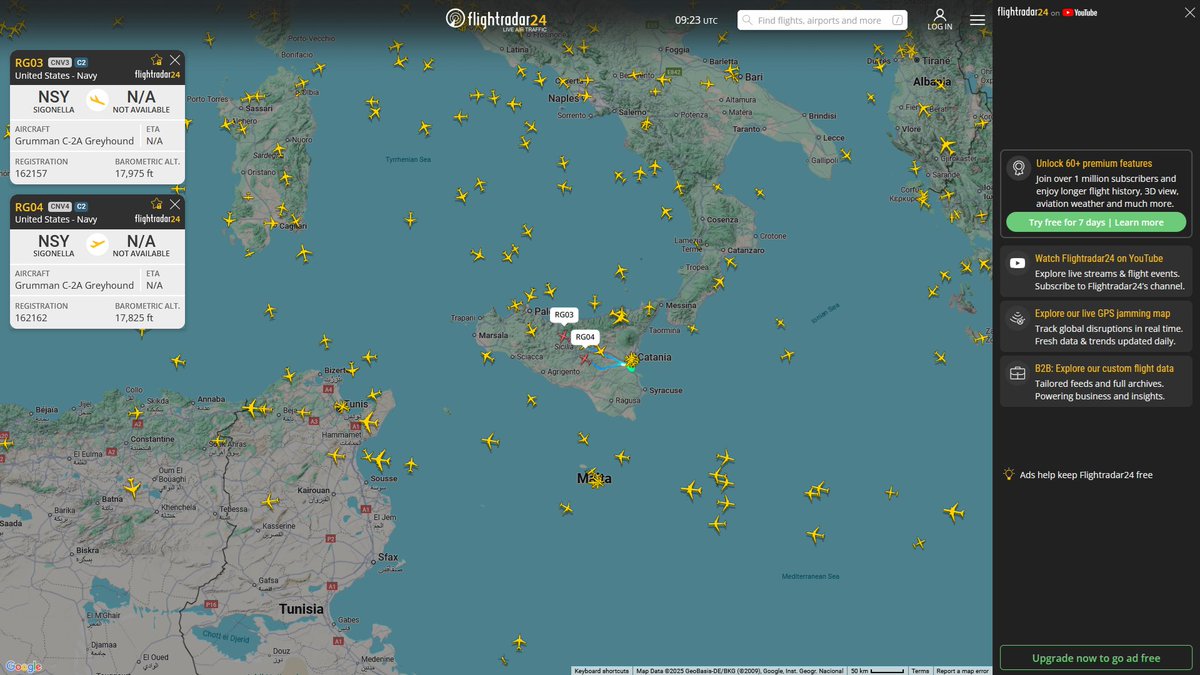Open the Unlock 60+ premium features heading
This screenshot has height=675, width=1200.
tap(1094, 163)
